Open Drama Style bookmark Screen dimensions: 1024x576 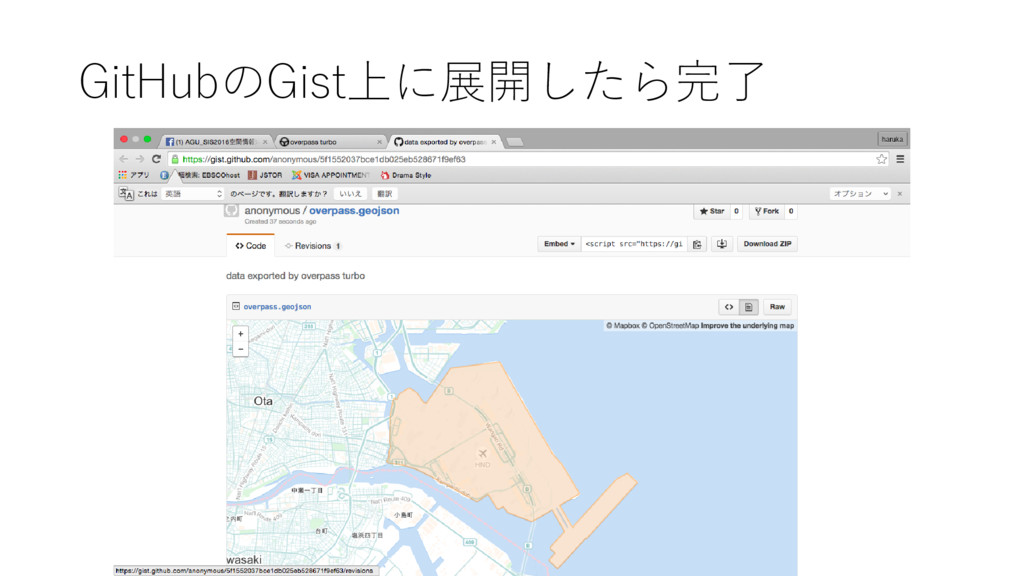tap(406, 175)
